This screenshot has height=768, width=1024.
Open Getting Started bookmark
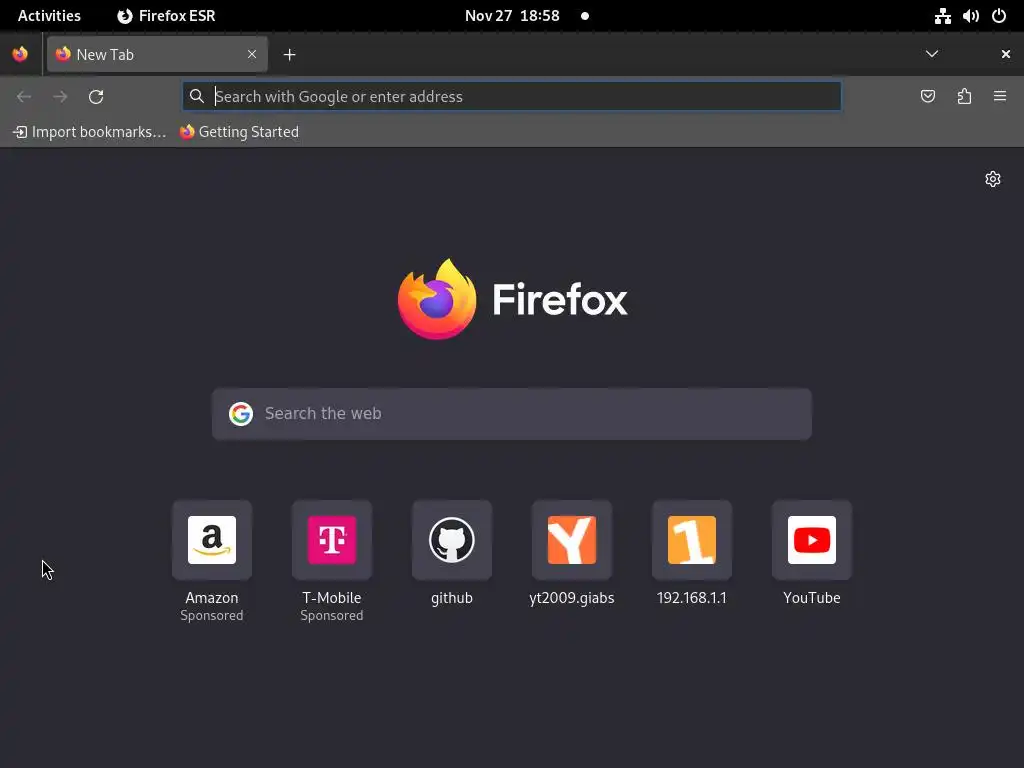239,132
